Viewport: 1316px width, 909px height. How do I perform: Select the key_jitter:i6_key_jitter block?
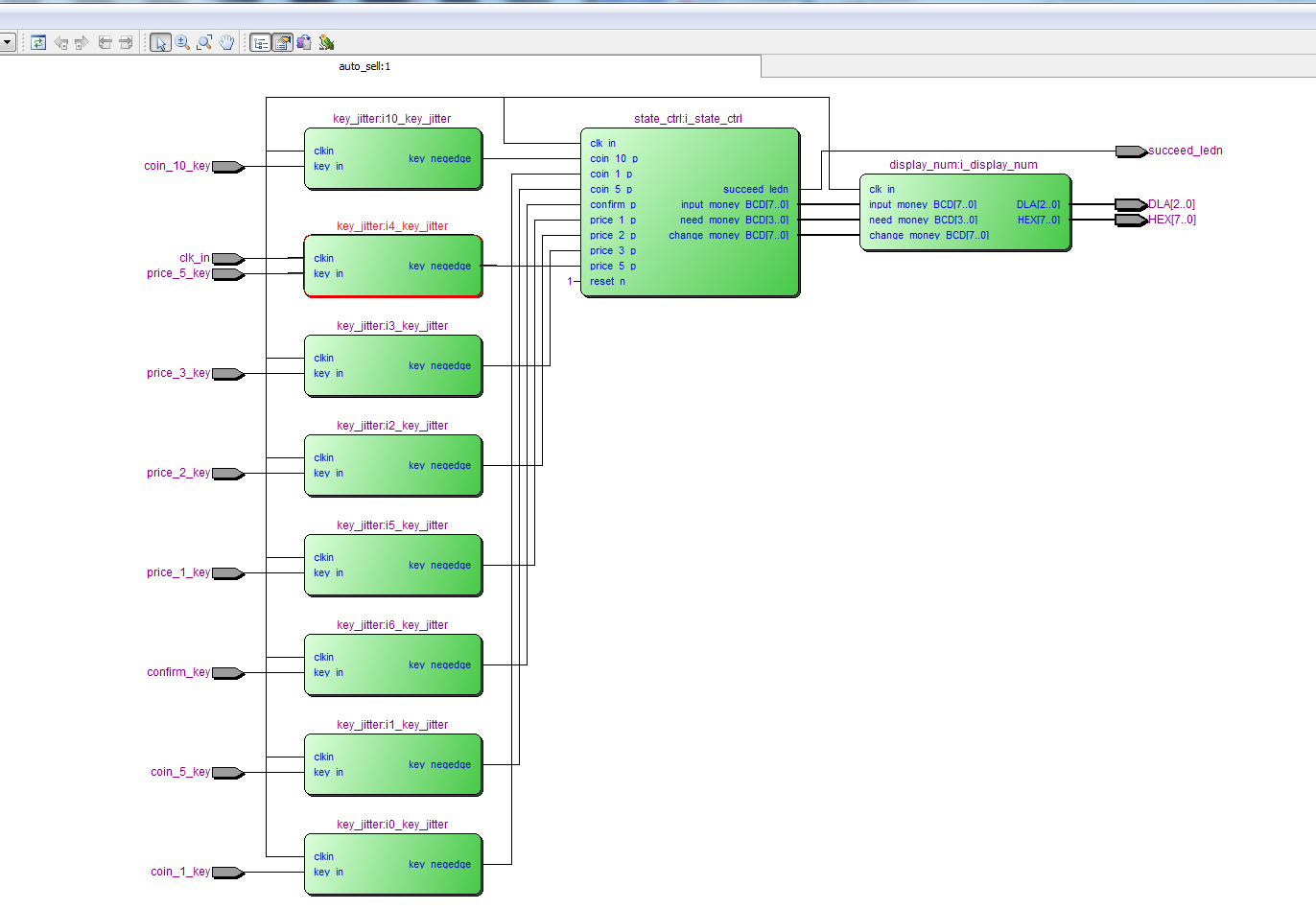click(x=393, y=665)
